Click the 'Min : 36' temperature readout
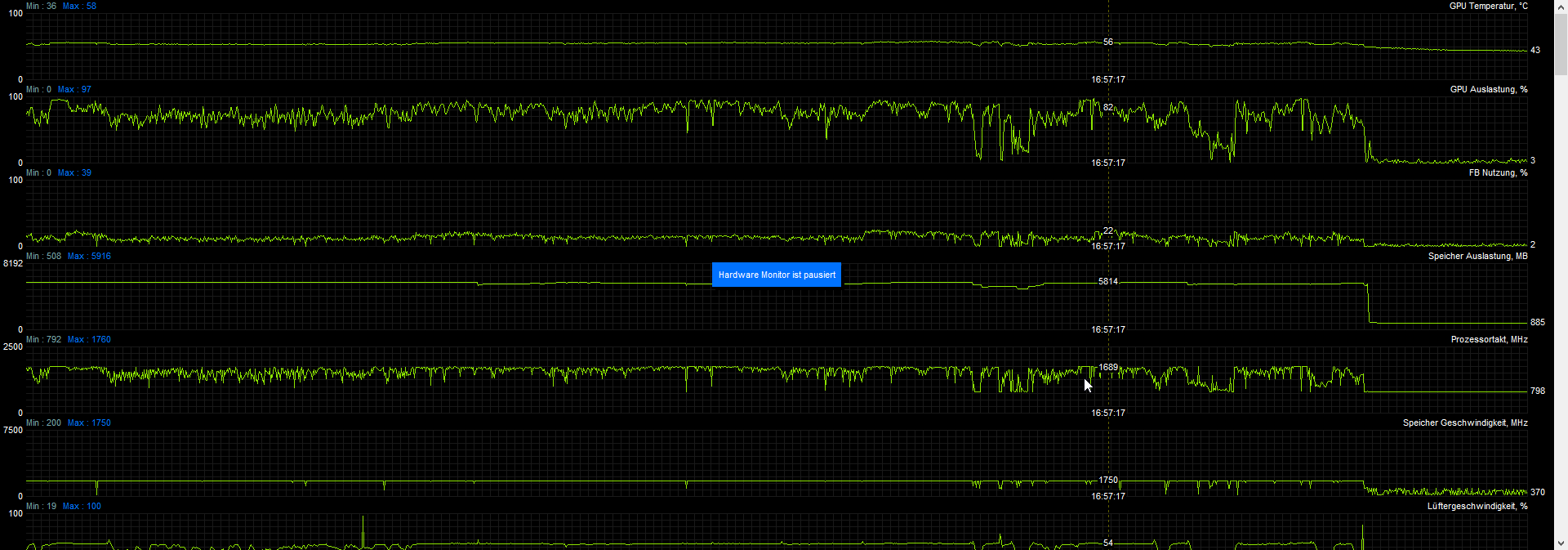The height and width of the screenshot is (550, 1568). pos(41,6)
